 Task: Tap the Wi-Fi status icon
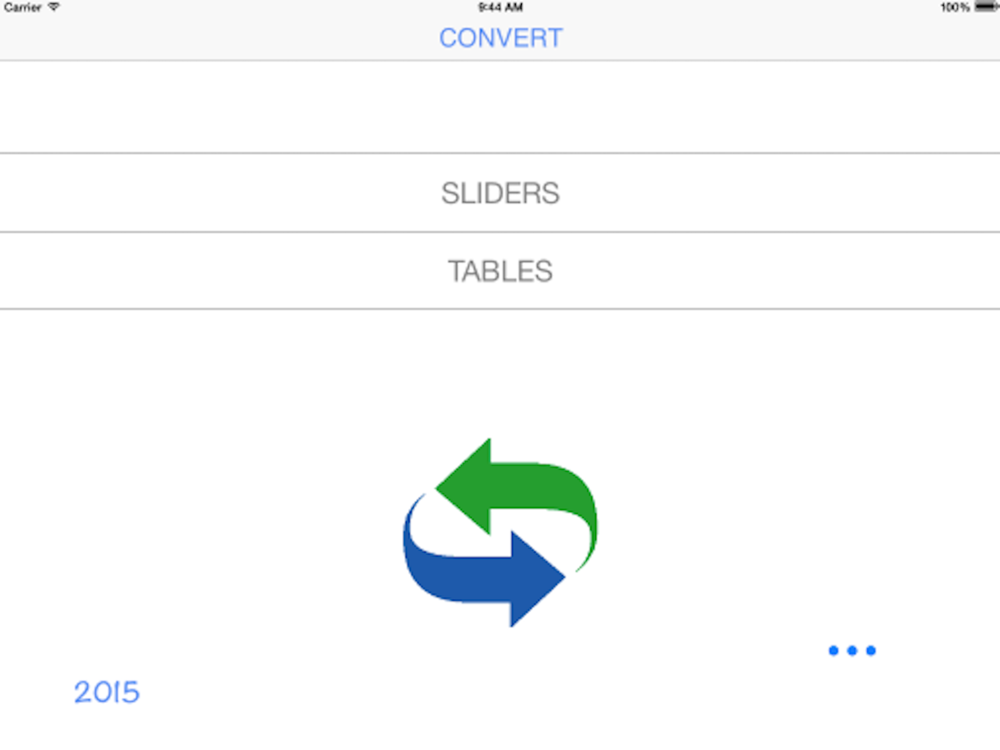coord(54,7)
